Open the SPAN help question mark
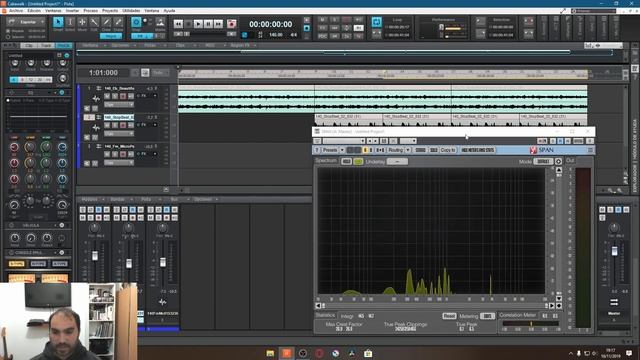This screenshot has width=640, height=360. 317,150
